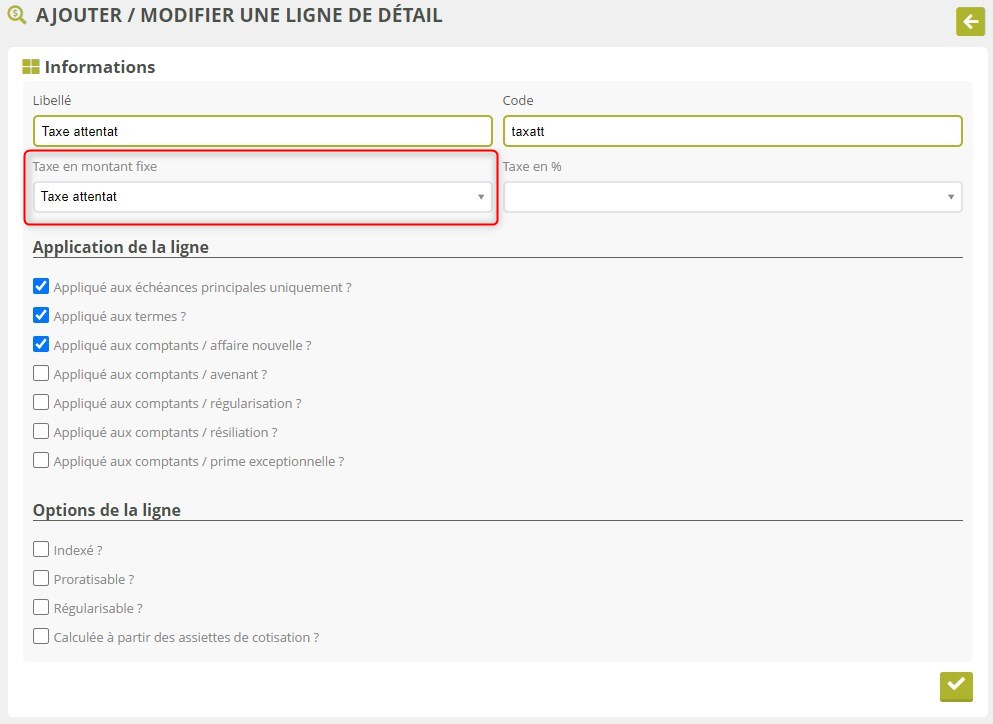The height and width of the screenshot is (724, 993).
Task: Enable Appliqué aux comptants avenant
Action: click(41, 374)
